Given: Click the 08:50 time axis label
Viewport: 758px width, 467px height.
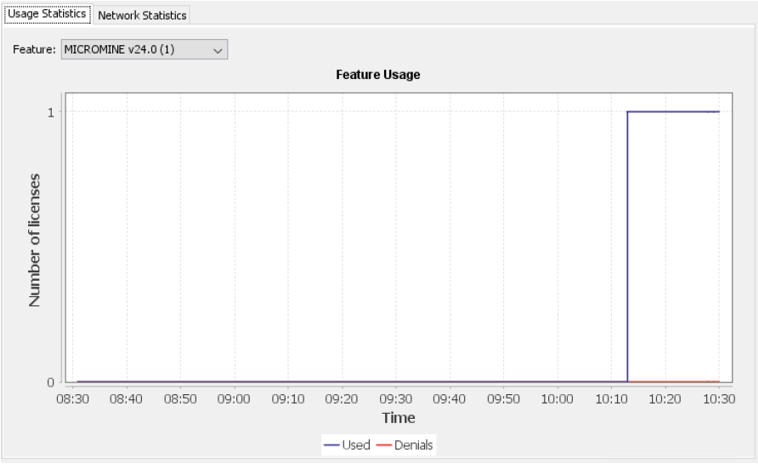Looking at the screenshot, I should pyautogui.click(x=180, y=399).
